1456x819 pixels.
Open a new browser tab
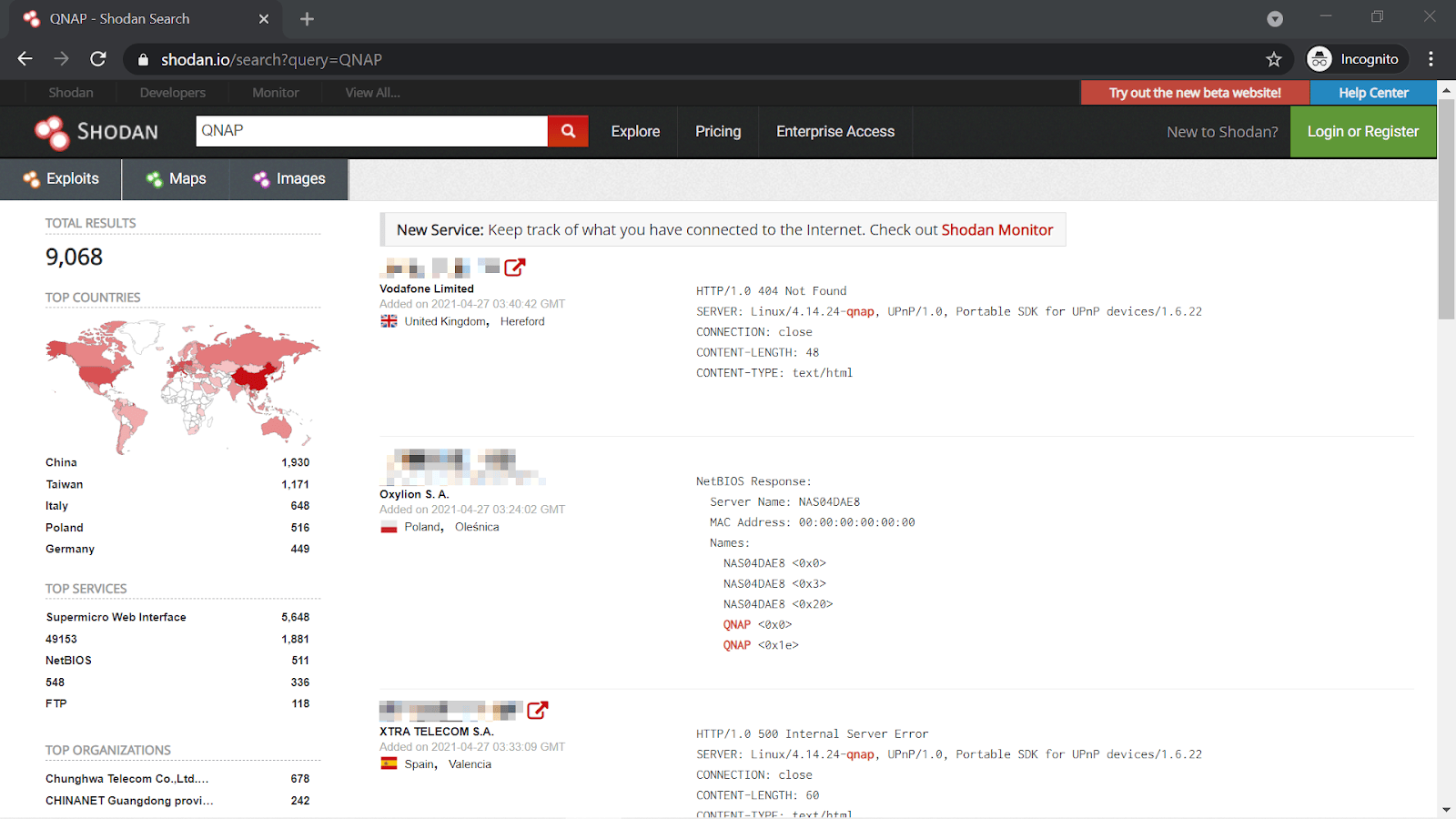click(x=307, y=19)
